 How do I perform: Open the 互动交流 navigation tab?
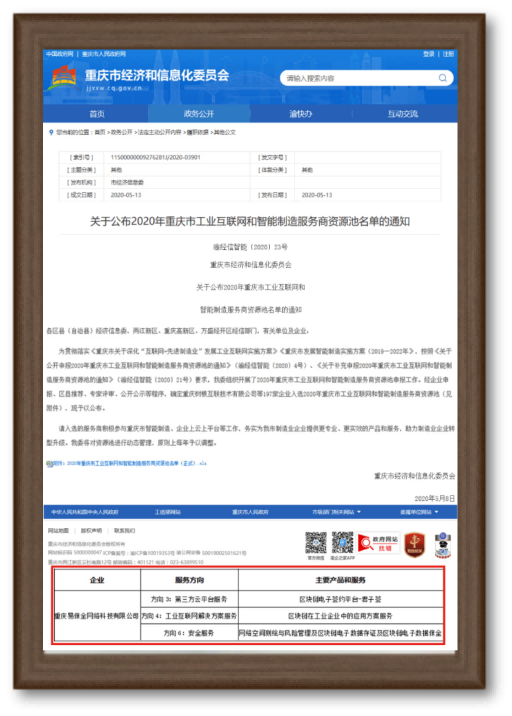point(402,114)
